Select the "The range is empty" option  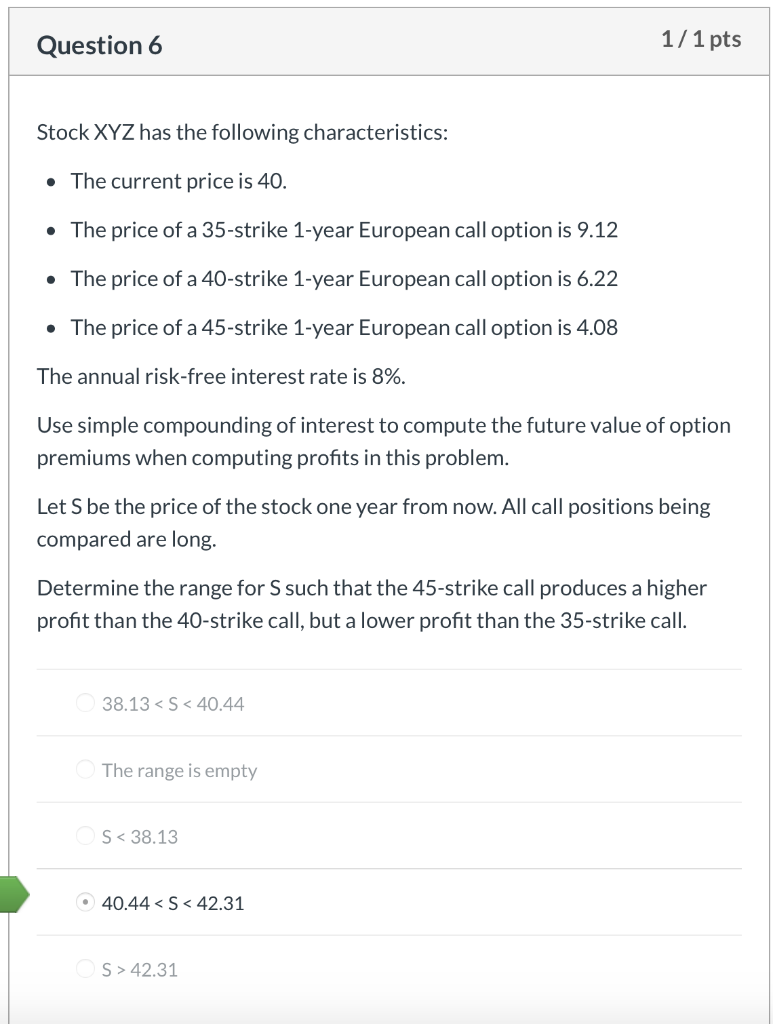point(85,770)
